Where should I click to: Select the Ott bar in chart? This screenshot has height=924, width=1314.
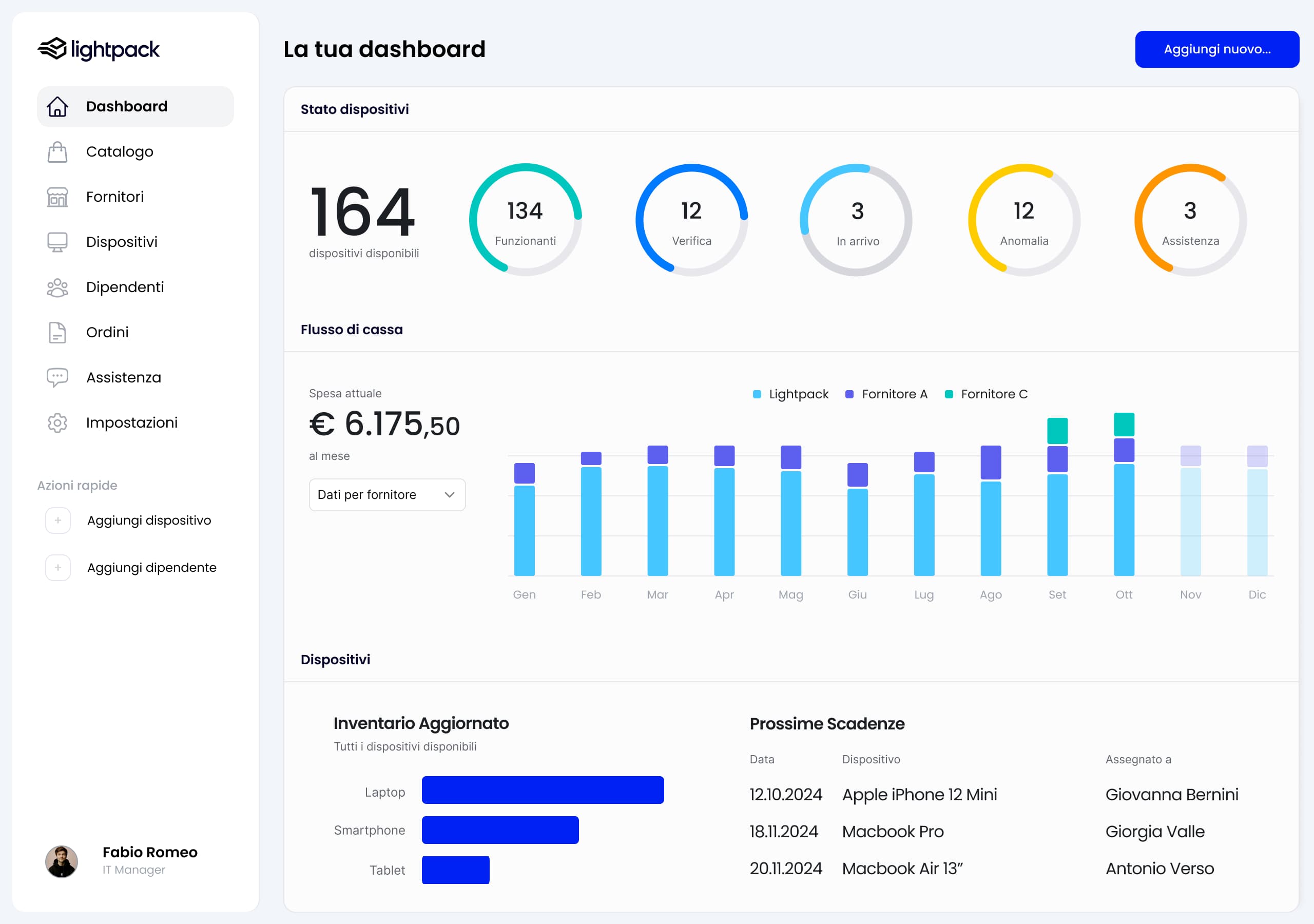point(1124,494)
